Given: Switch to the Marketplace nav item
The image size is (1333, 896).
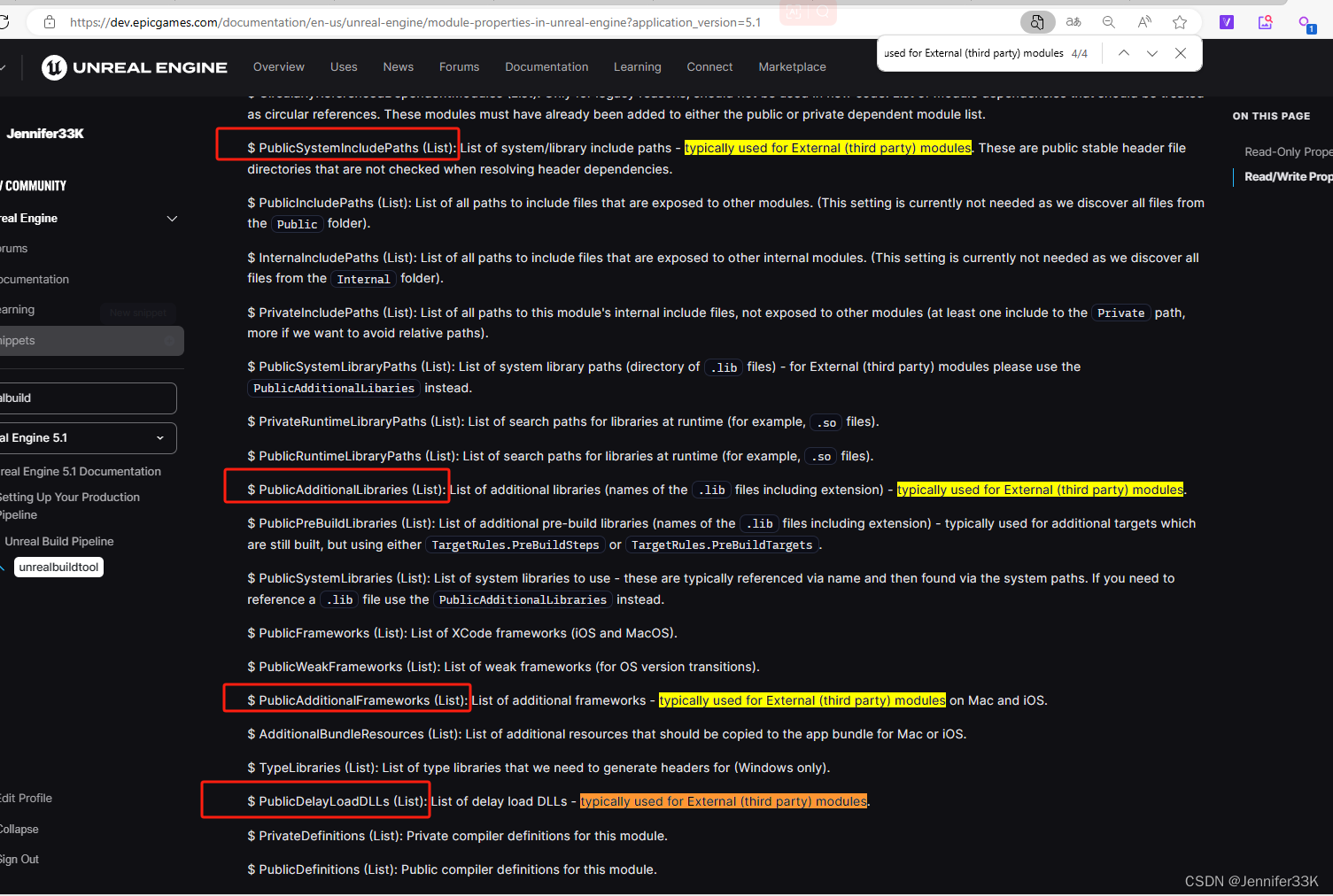Looking at the screenshot, I should point(792,67).
